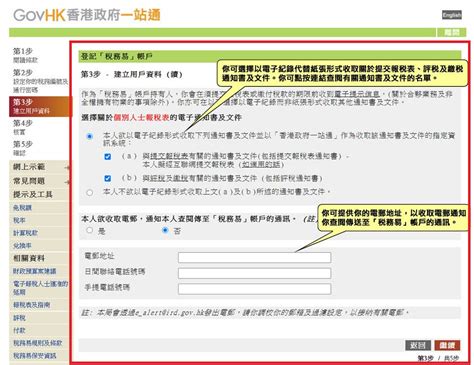The width and height of the screenshot is (474, 365).
Task: Open the 常見問題 sidebar item
Action: click(29, 181)
